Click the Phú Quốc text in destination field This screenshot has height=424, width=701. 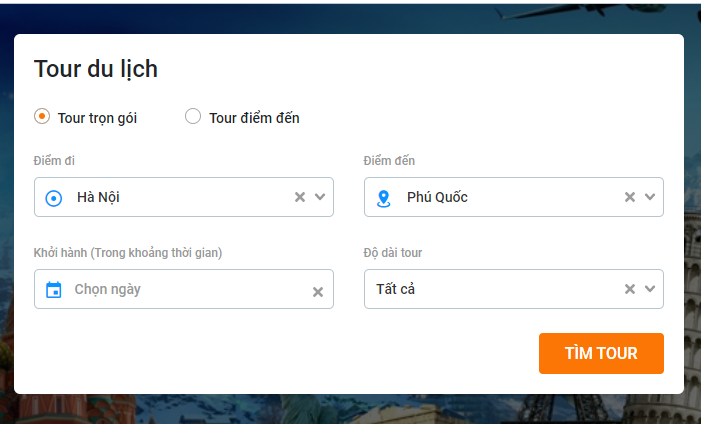pos(437,197)
